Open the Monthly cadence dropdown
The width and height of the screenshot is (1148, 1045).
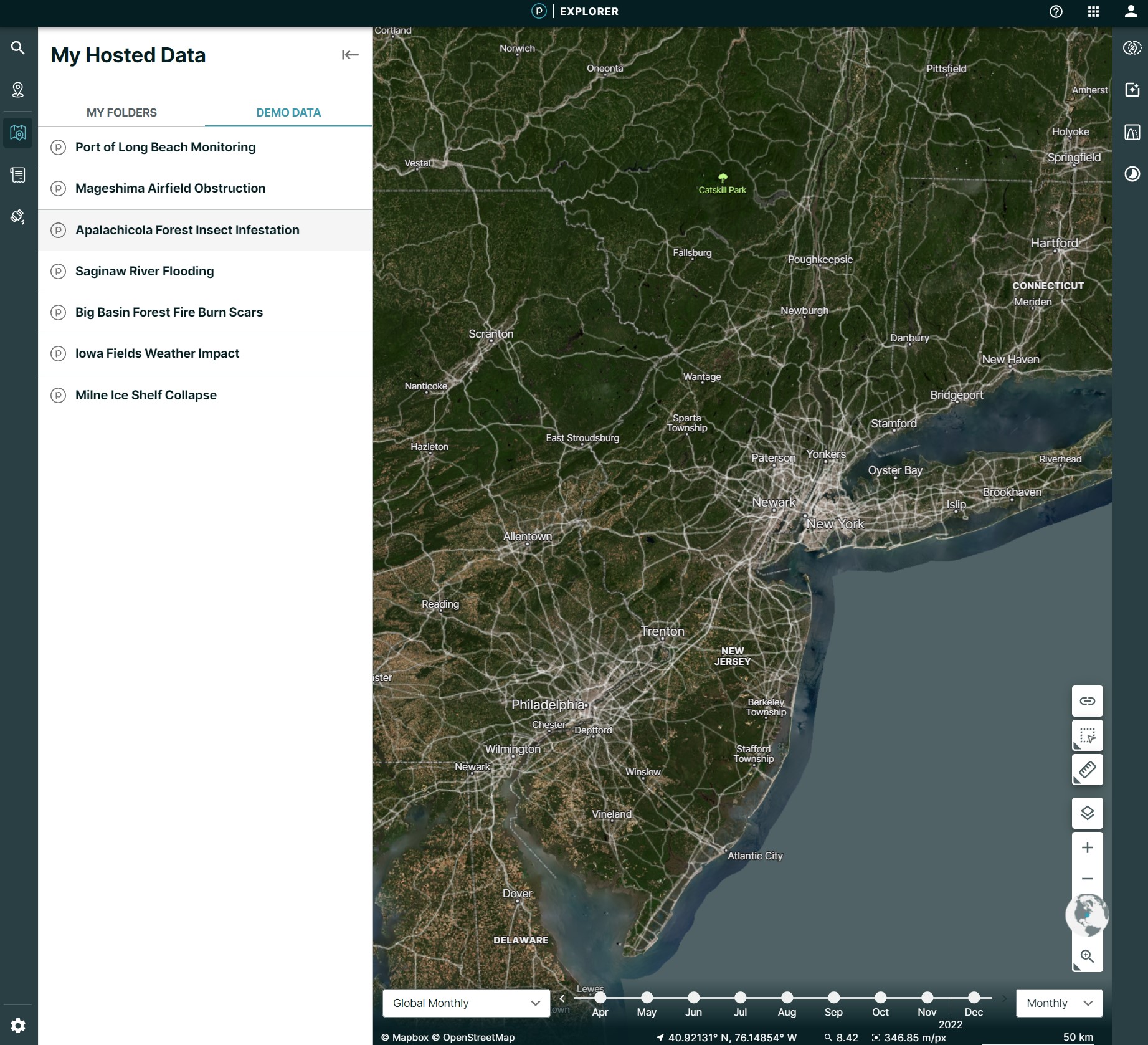[1058, 1003]
